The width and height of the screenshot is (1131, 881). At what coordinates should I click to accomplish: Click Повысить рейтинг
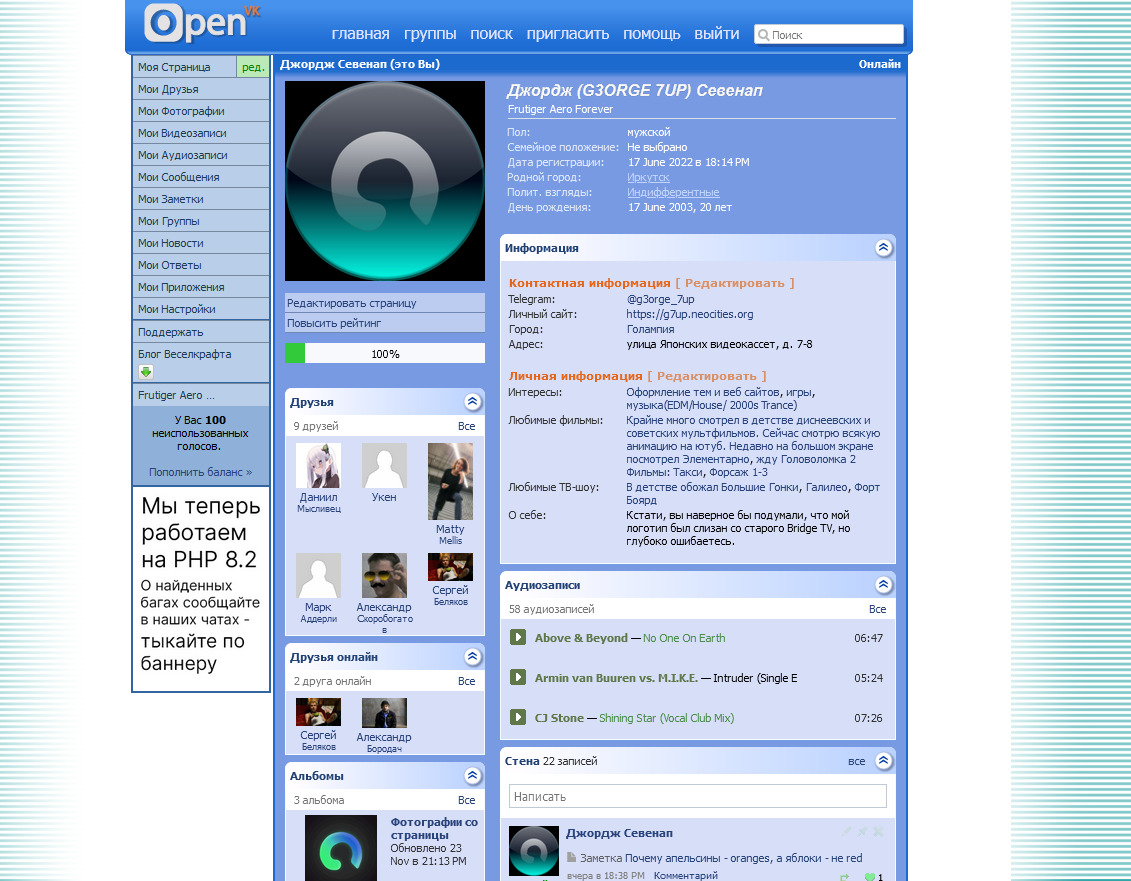pos(384,323)
